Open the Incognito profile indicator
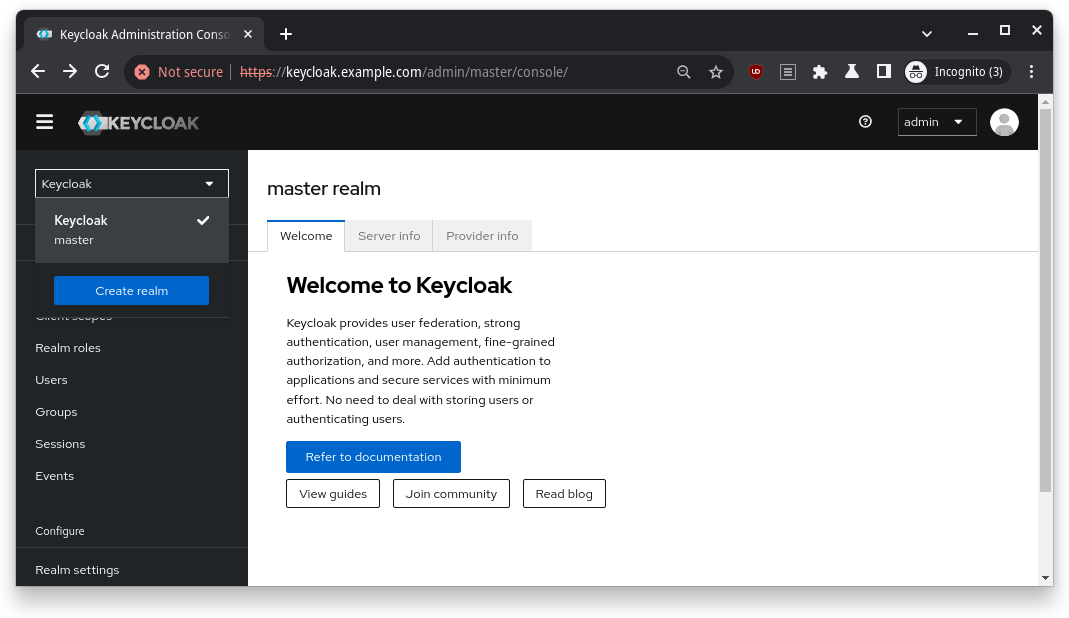Viewport: 1069px width, 618px height. point(955,72)
